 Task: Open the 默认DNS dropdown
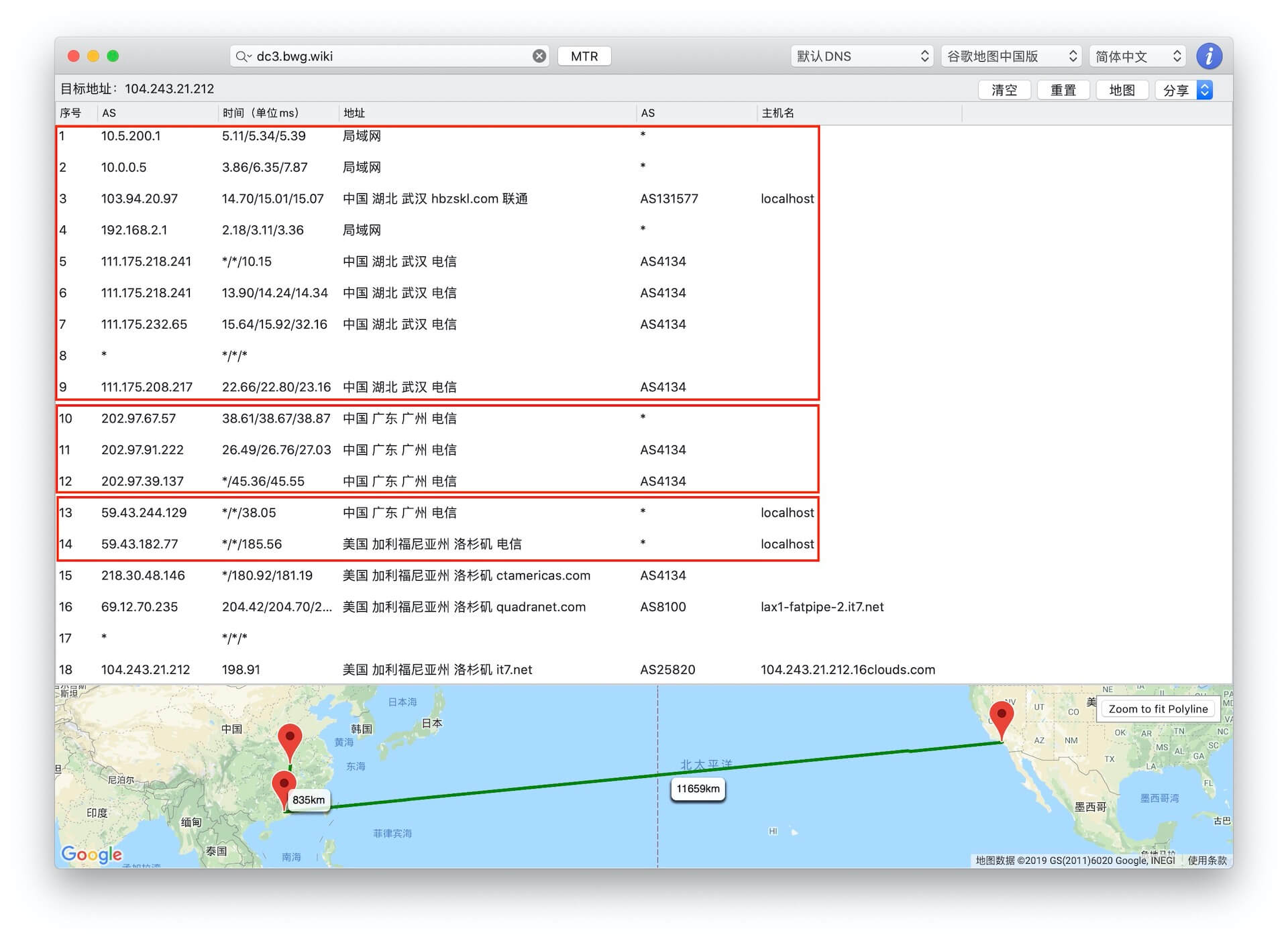pos(862,56)
